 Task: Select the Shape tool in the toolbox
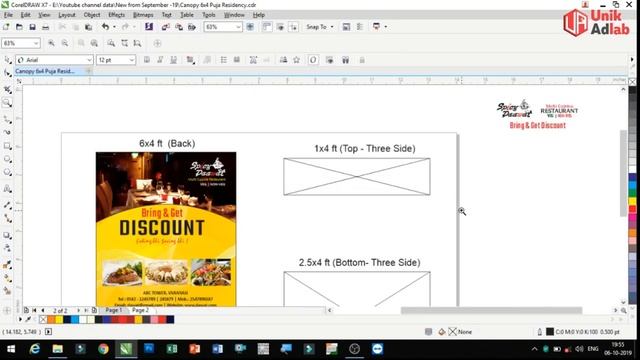[x=7, y=73]
